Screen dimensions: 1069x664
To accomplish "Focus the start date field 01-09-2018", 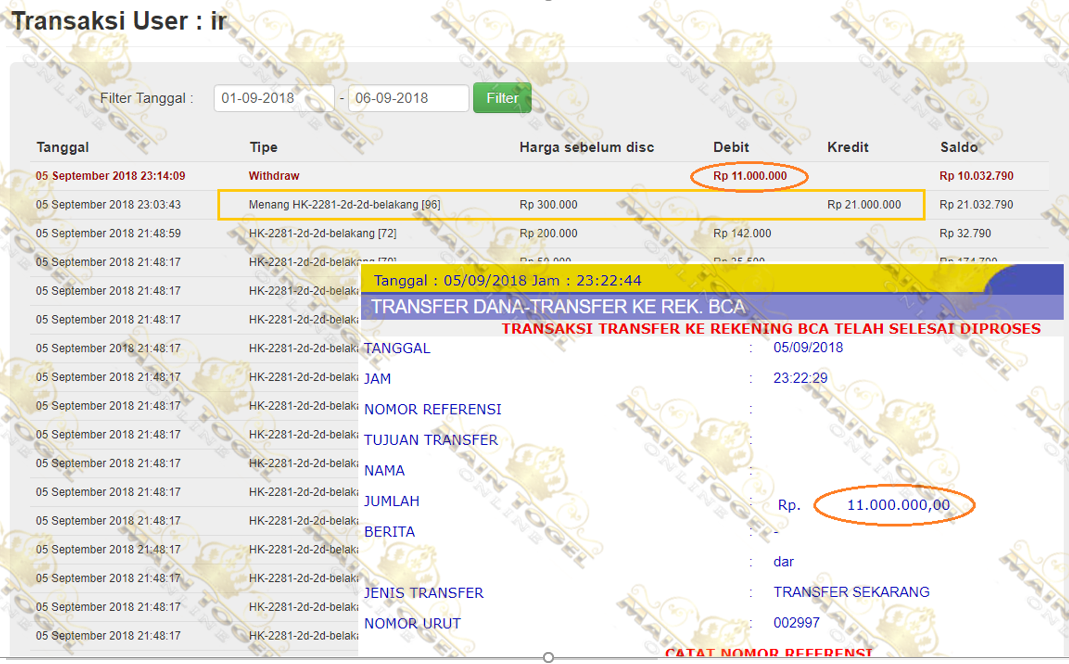I will pyautogui.click(x=273, y=98).
